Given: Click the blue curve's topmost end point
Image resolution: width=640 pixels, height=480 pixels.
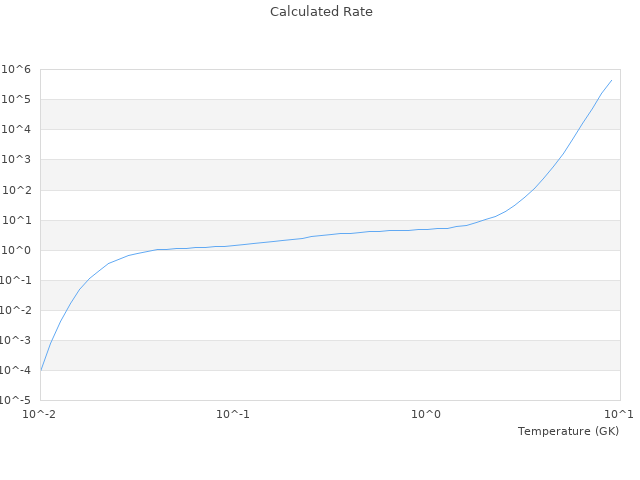Looking at the screenshot, I should [612, 80].
